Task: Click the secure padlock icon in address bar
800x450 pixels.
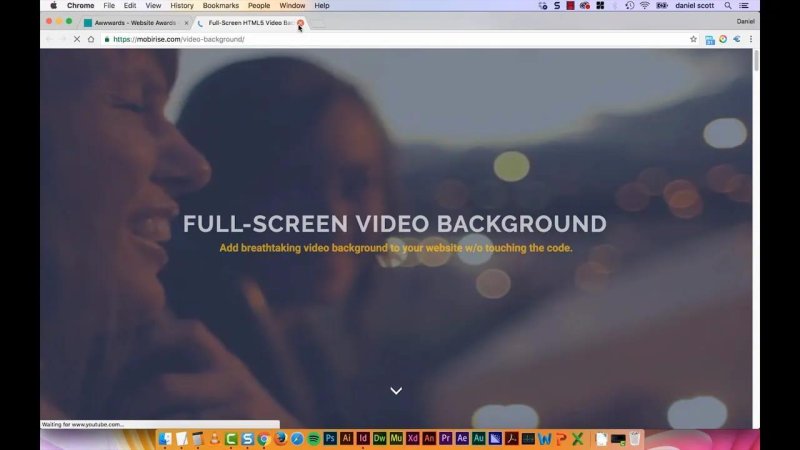Action: 107,39
